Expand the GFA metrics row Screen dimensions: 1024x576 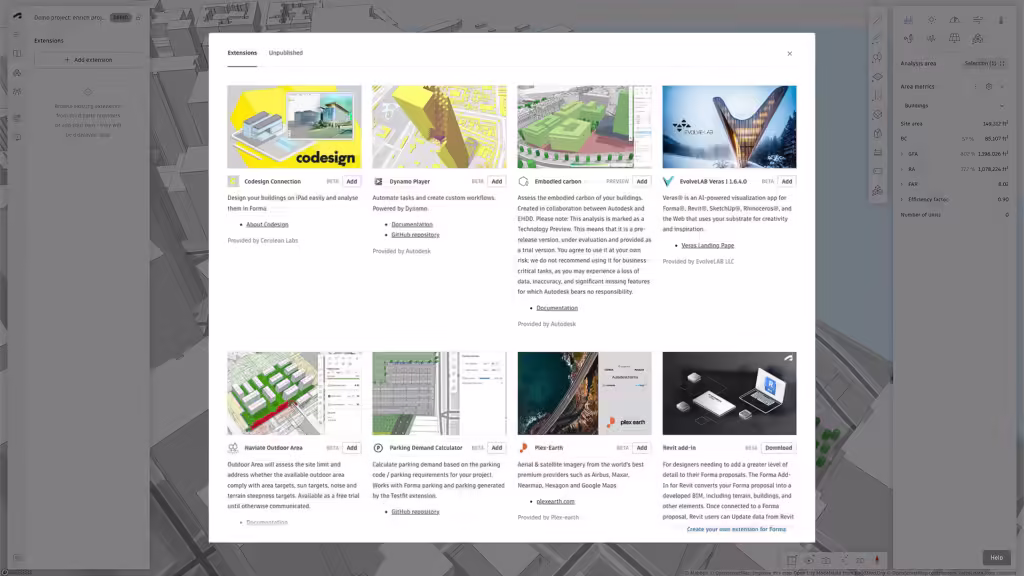(902, 154)
